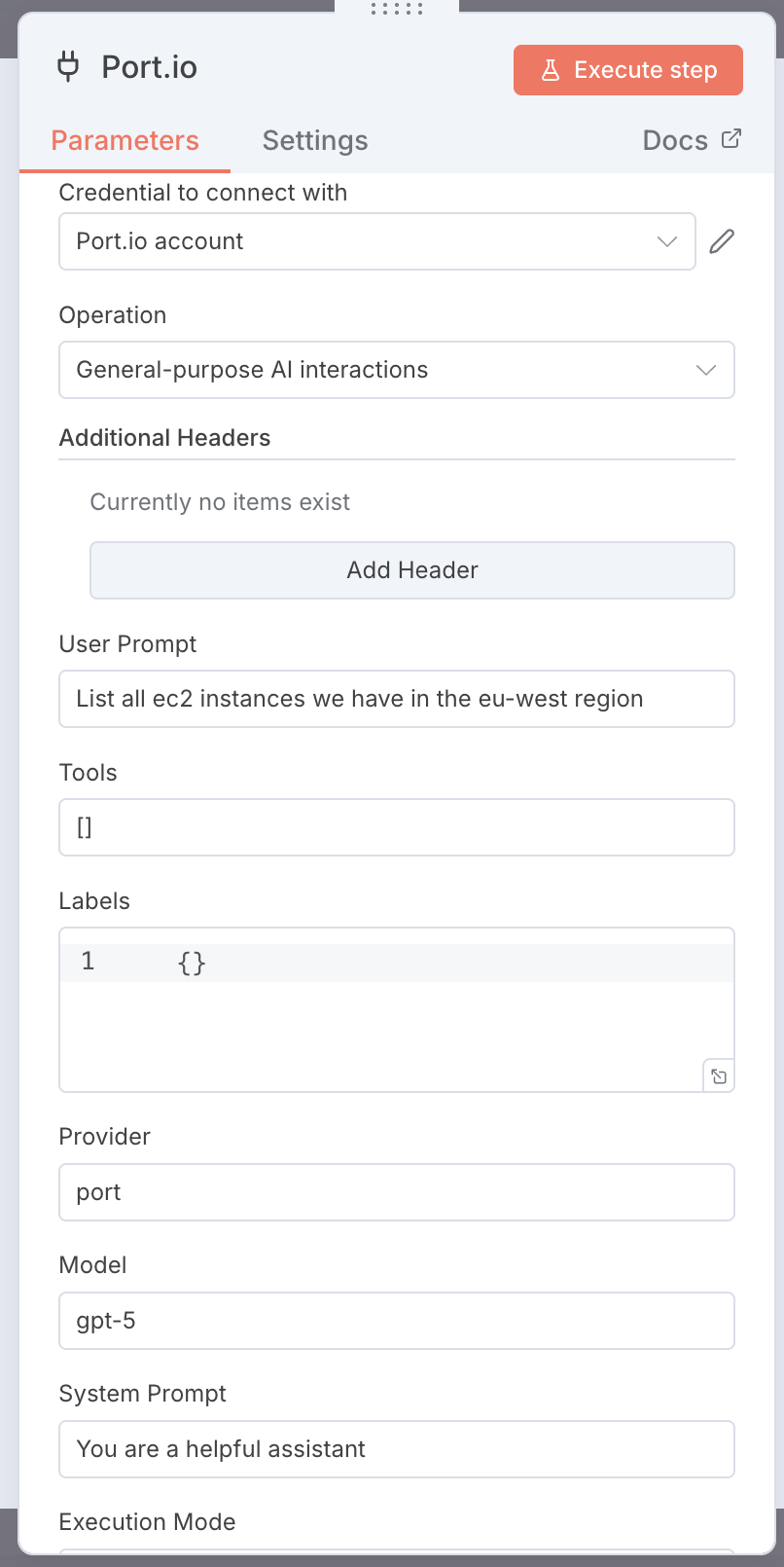Click the Docs link text
The image size is (784, 1567).
(675, 141)
